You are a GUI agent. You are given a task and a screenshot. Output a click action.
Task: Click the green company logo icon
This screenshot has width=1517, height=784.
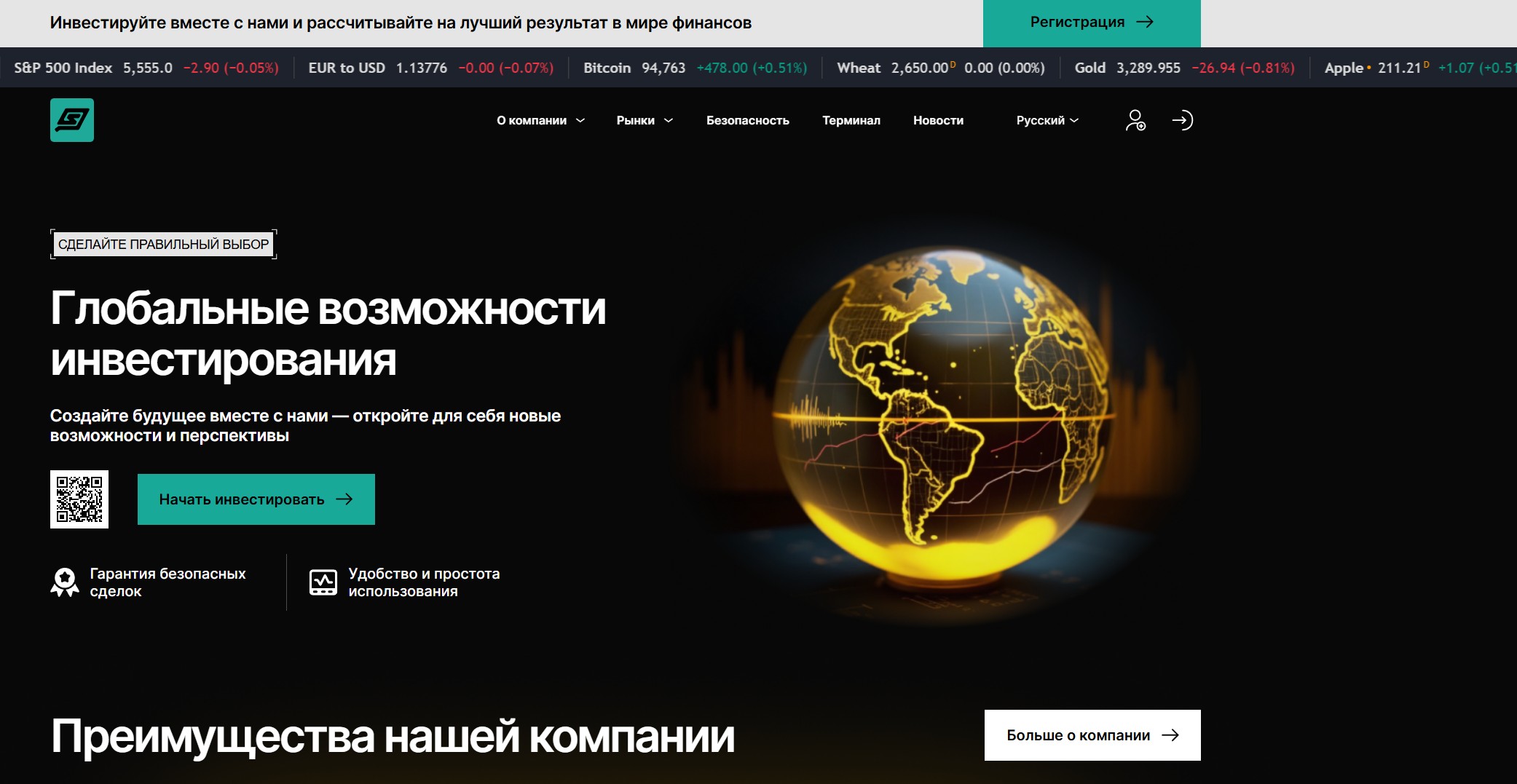(x=72, y=120)
